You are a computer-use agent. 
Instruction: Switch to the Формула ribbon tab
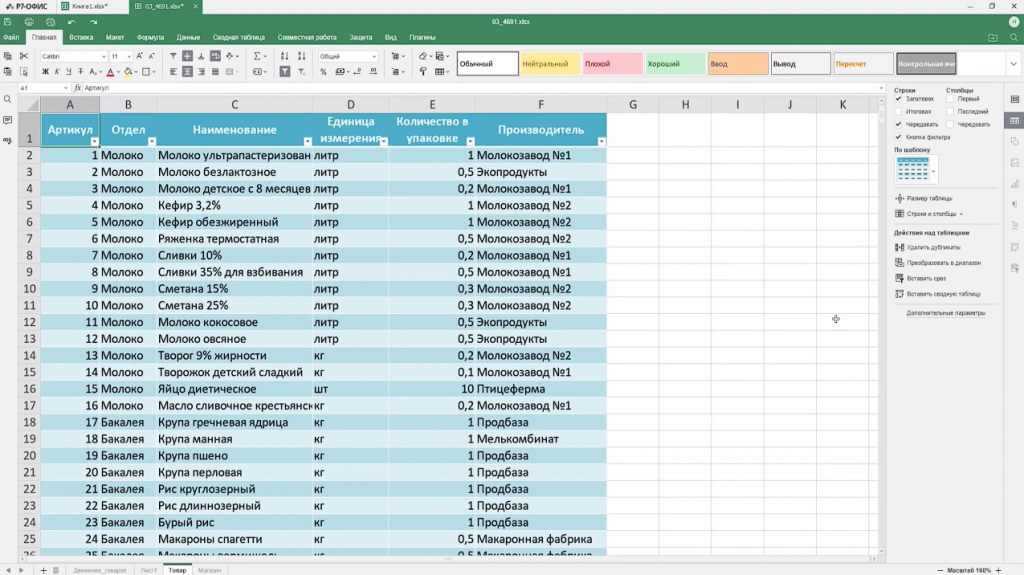150,37
